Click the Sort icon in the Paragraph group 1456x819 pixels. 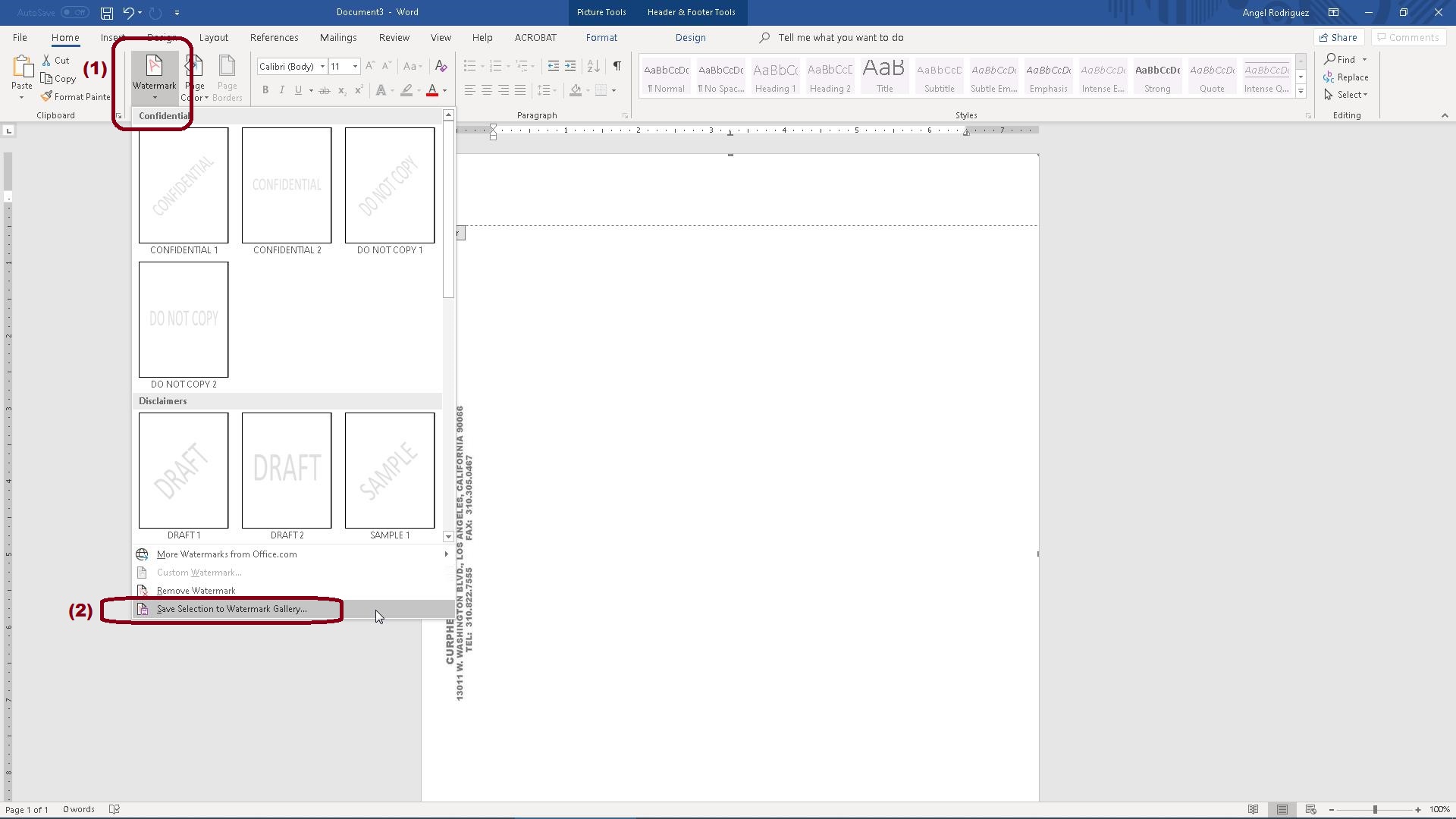tap(594, 66)
